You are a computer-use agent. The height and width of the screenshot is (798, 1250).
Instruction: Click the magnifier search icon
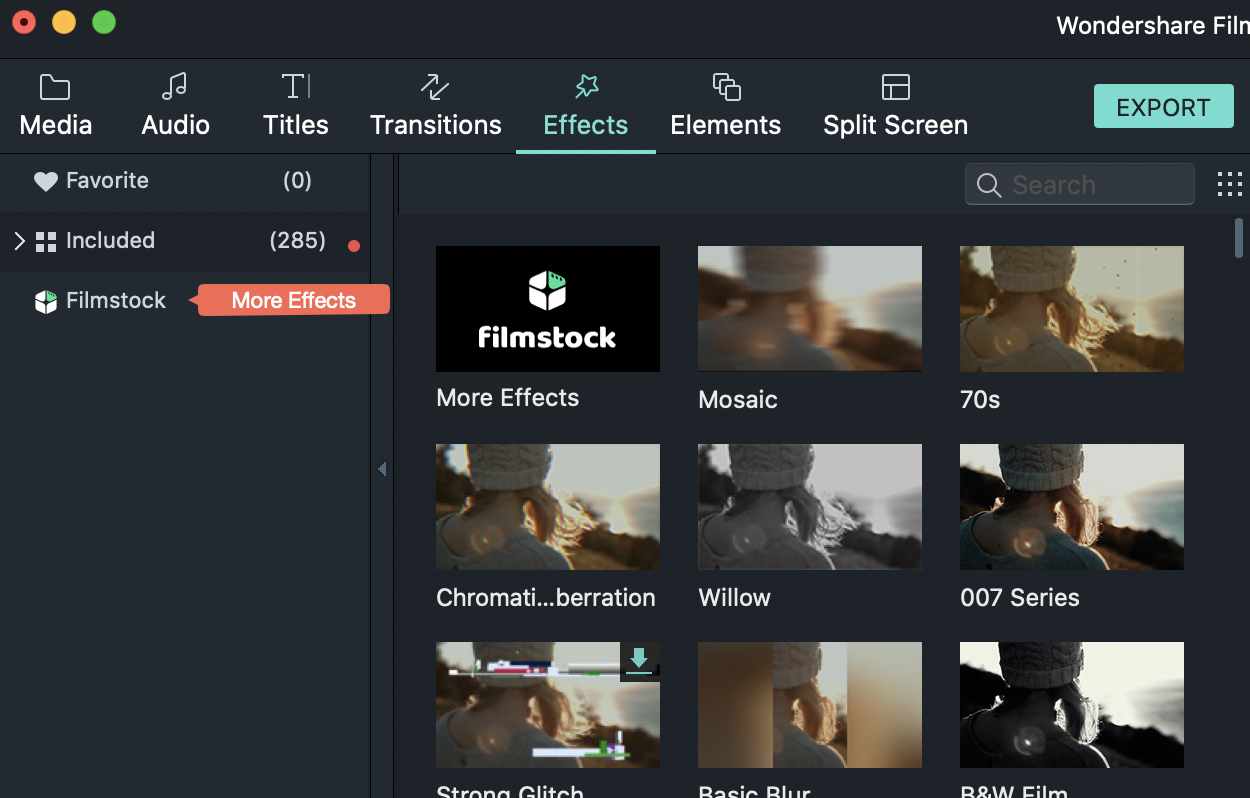click(989, 185)
